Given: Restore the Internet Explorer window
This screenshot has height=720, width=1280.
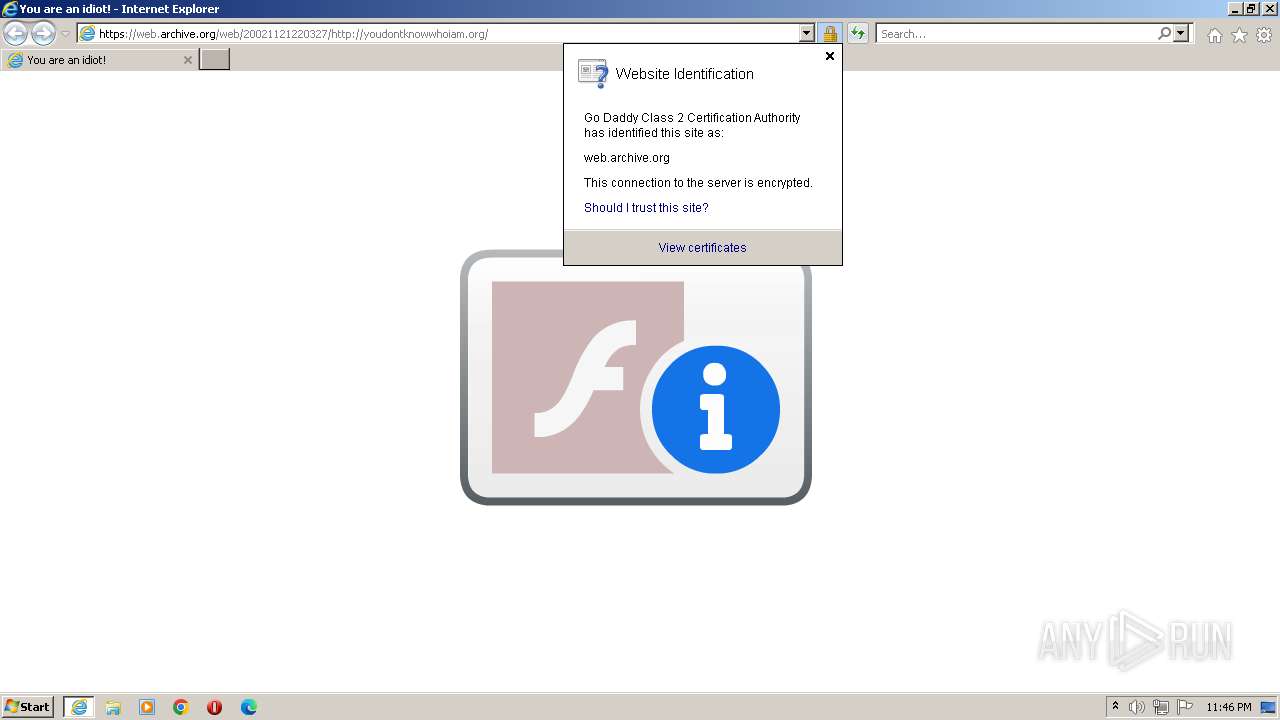Looking at the screenshot, I should (1251, 9).
